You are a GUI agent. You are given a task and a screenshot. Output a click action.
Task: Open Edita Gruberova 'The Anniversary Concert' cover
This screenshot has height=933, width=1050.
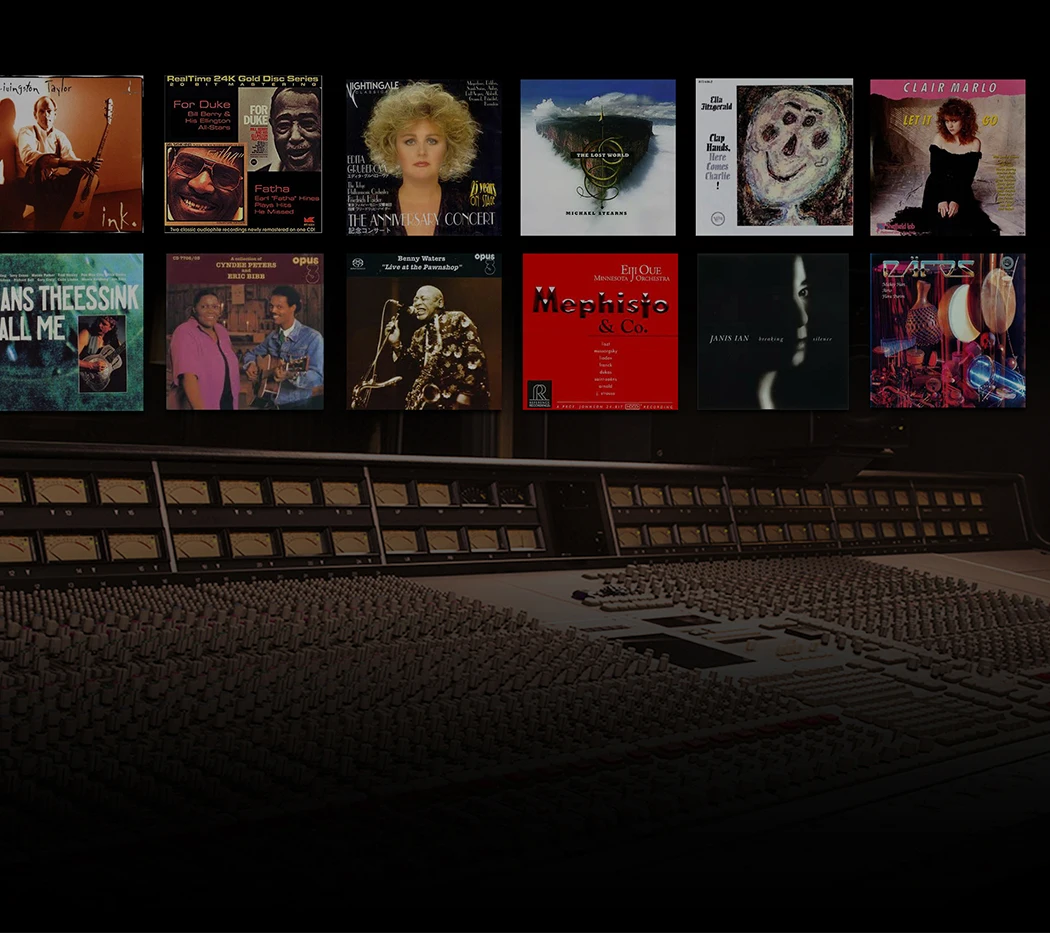423,157
